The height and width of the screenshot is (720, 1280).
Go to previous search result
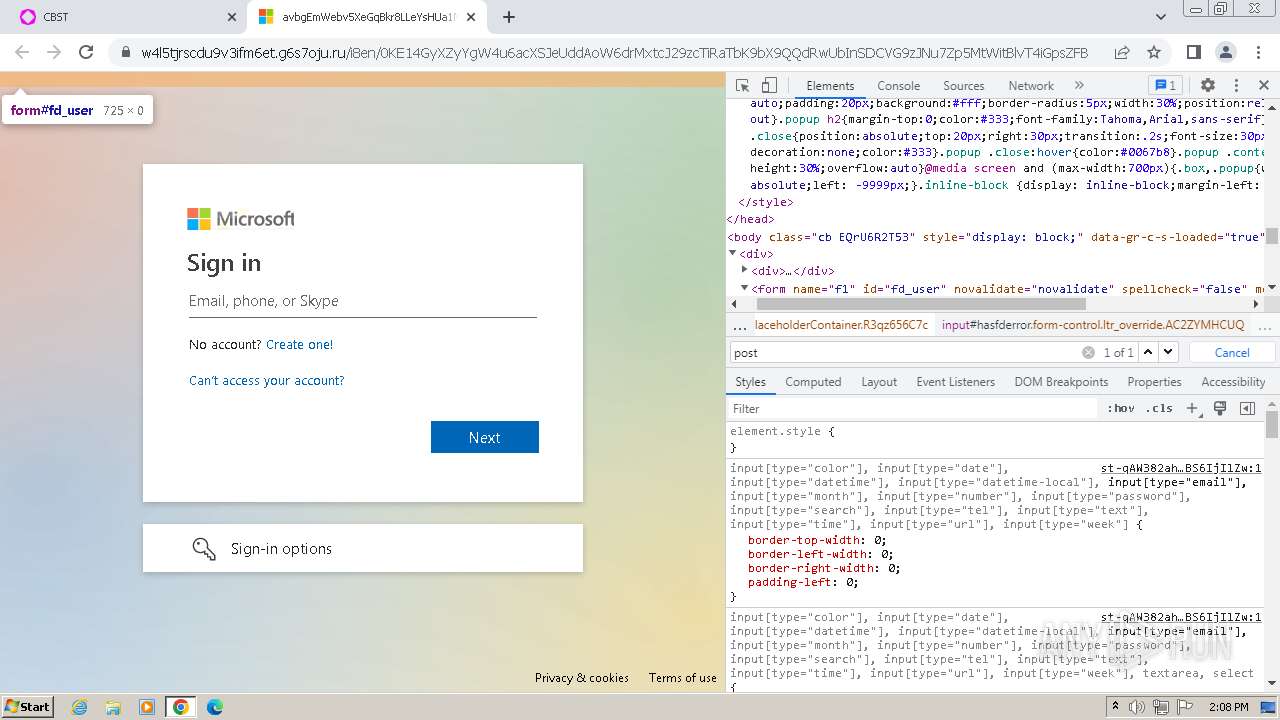(x=1148, y=352)
